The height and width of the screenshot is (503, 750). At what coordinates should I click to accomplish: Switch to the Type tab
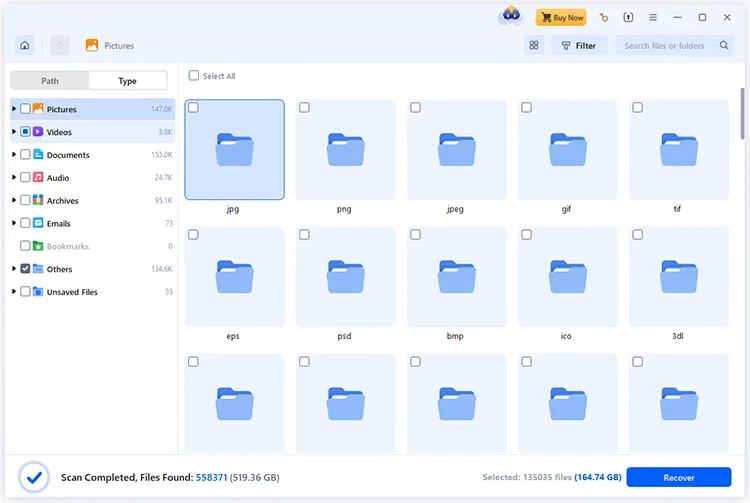128,81
